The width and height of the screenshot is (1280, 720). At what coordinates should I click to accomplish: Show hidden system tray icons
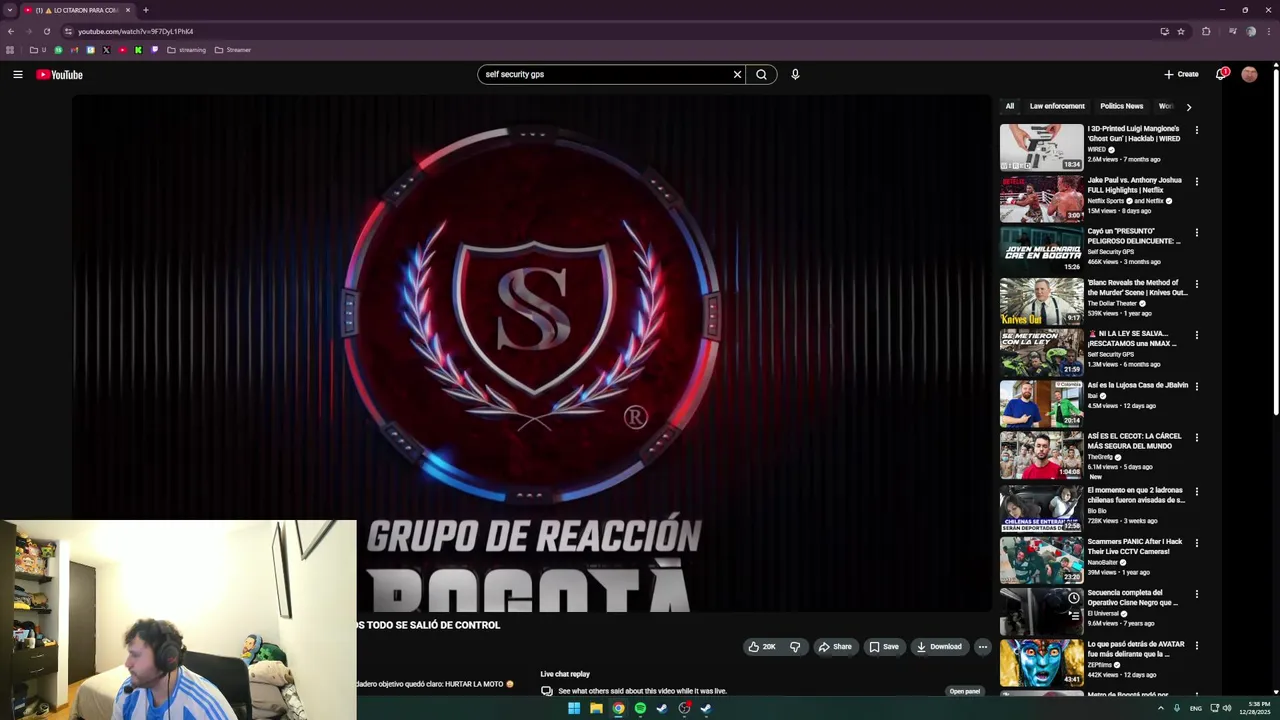click(1160, 708)
